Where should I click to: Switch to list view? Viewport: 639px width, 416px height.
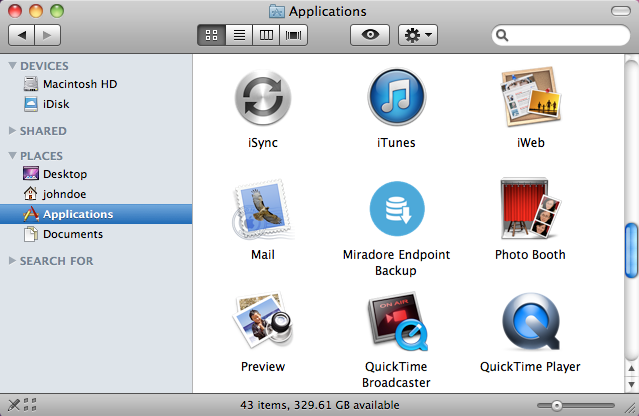pyautogui.click(x=239, y=35)
